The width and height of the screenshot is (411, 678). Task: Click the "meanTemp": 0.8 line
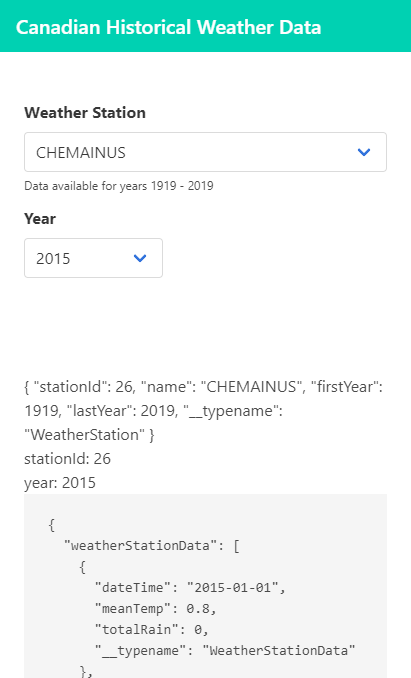coord(156,609)
